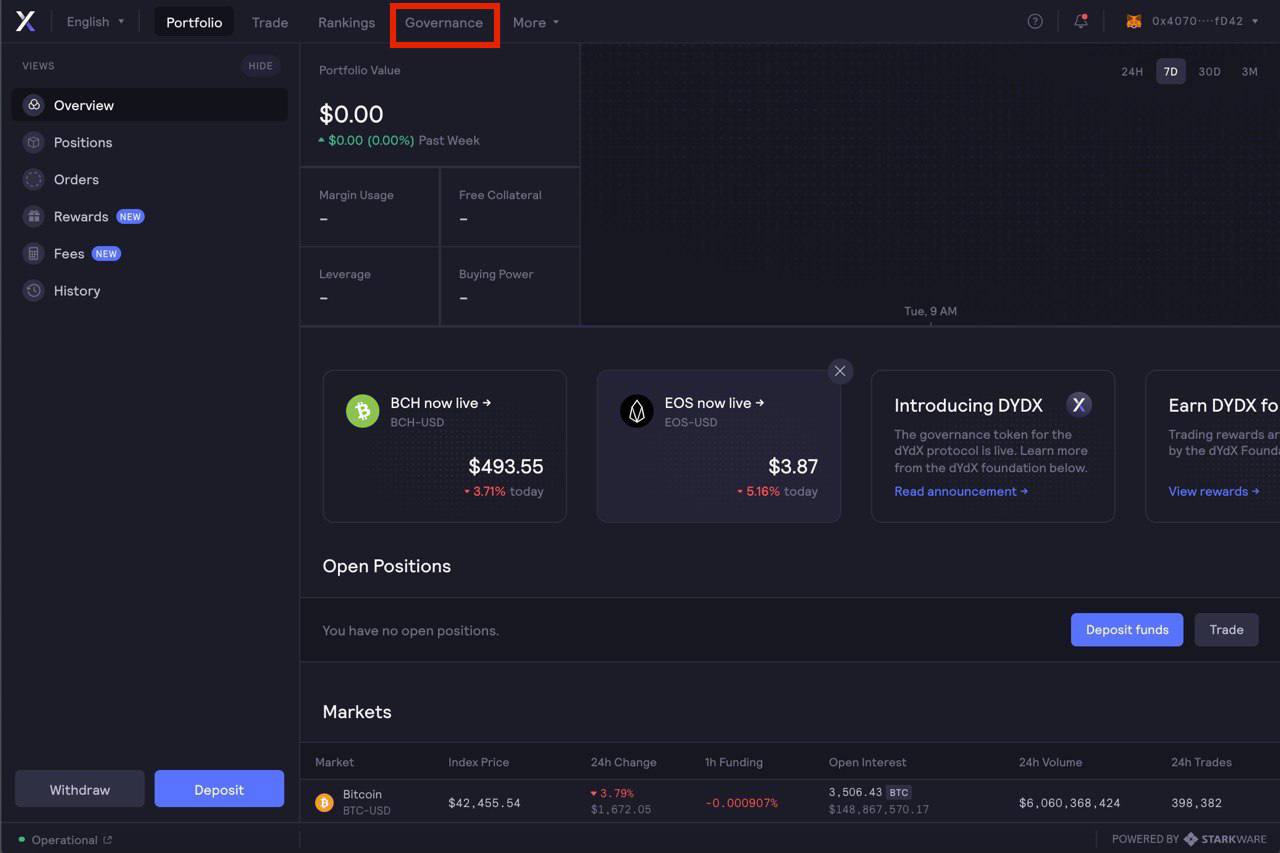Screen dimensions: 1280x853
Task: Select the 24H chart range
Action: (x=1132, y=71)
